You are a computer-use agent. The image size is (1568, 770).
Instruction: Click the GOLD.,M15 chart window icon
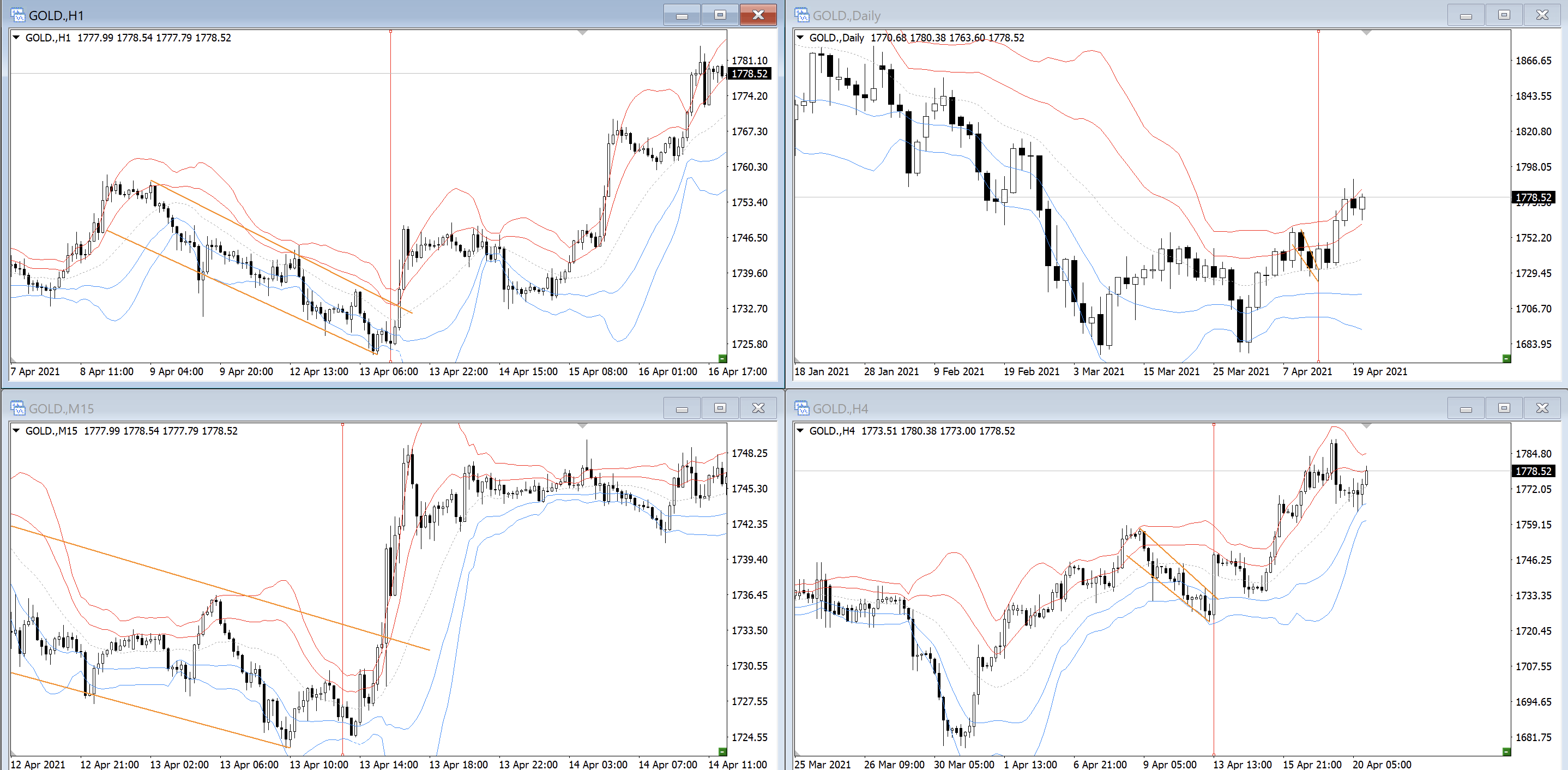coord(17,408)
